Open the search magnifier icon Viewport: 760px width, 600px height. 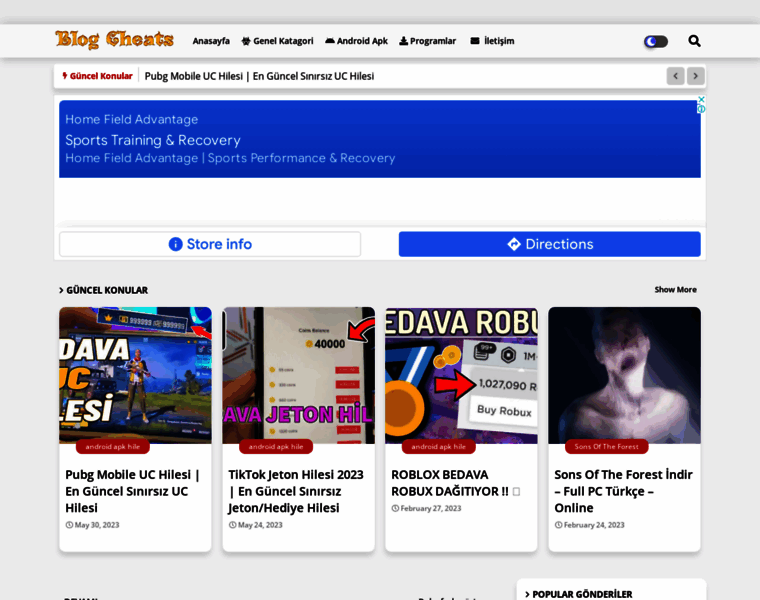tap(694, 41)
